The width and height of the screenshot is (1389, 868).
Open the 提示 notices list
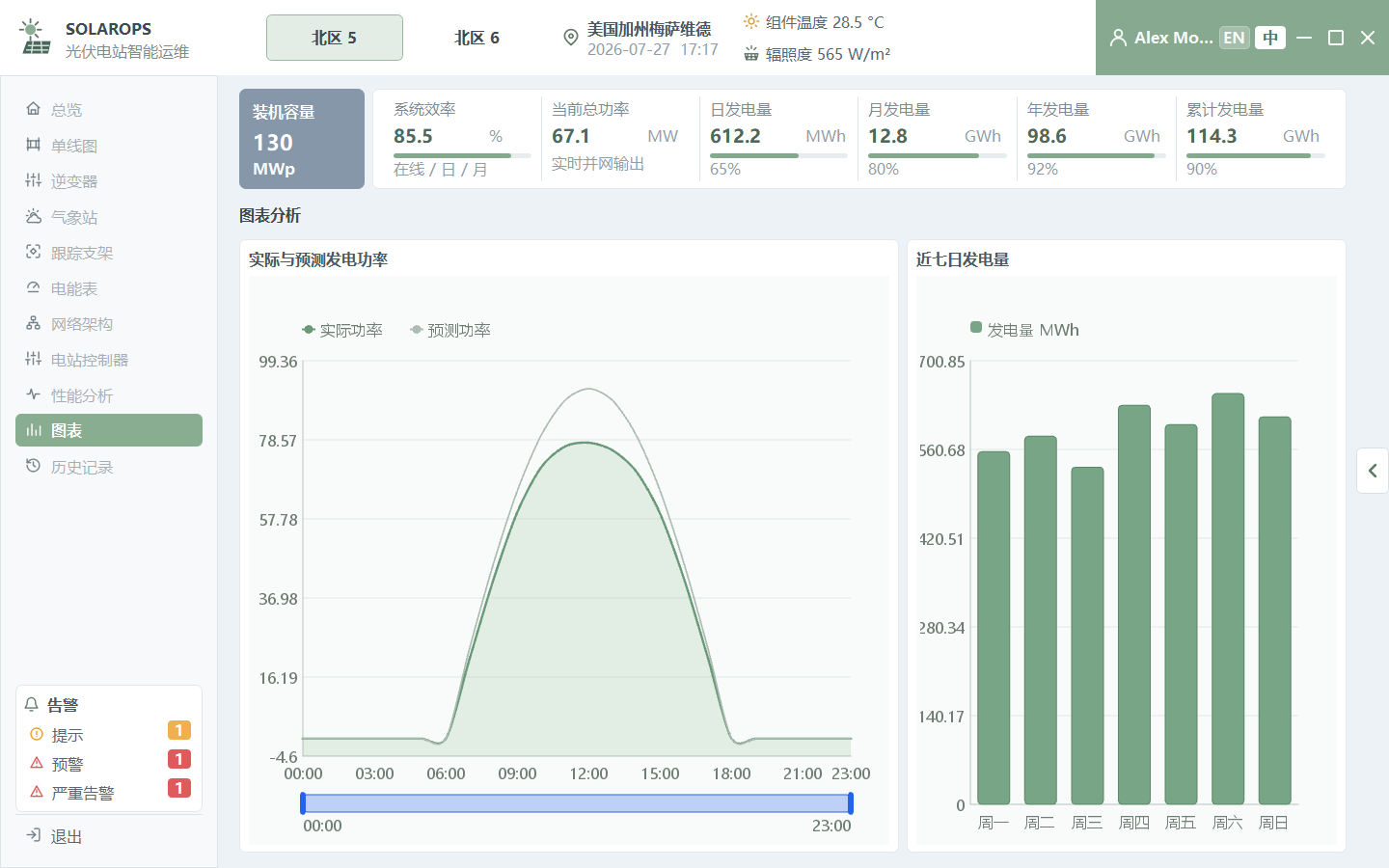109,734
